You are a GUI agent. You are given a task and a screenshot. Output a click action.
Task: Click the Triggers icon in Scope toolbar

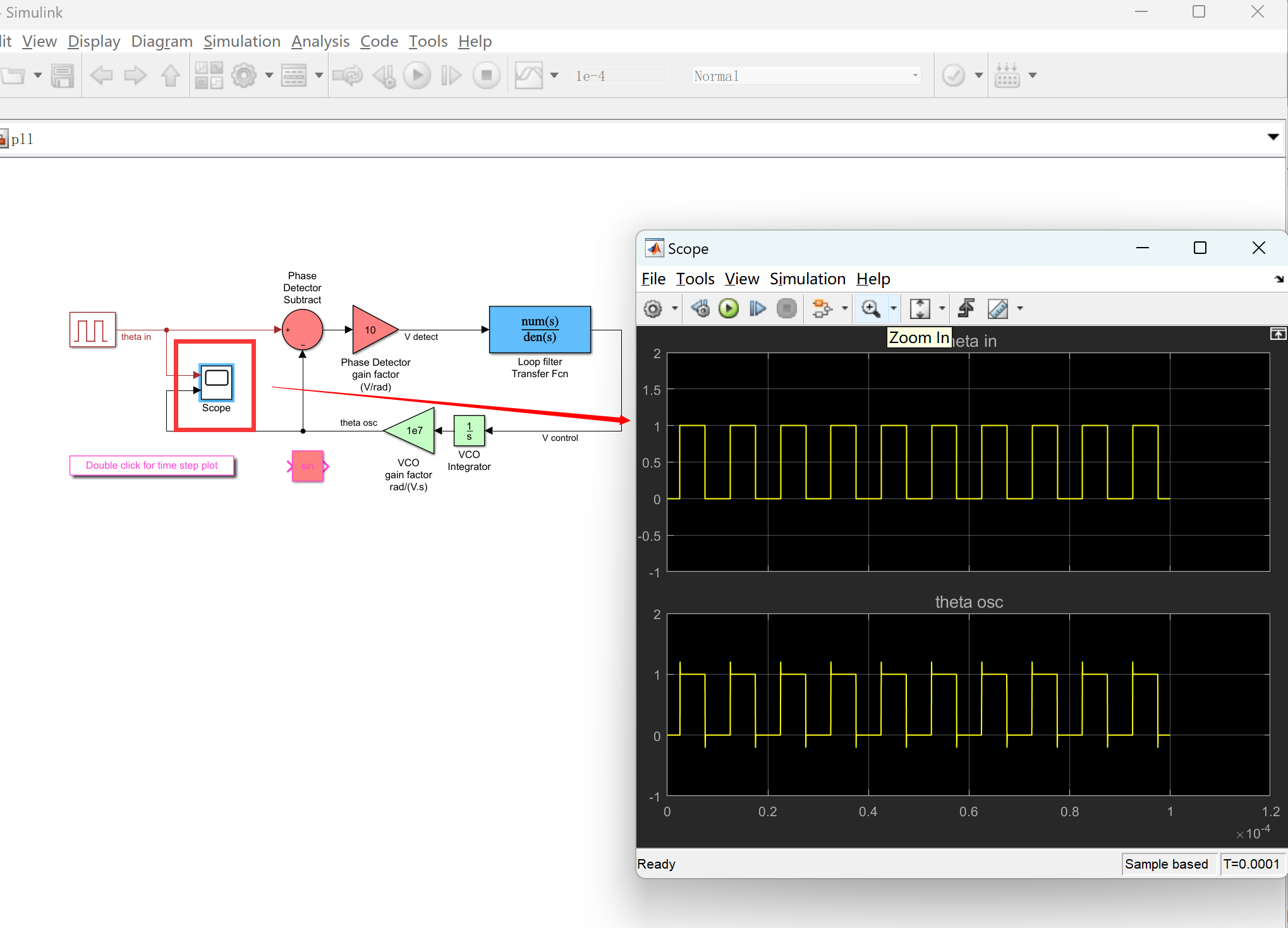[966, 308]
